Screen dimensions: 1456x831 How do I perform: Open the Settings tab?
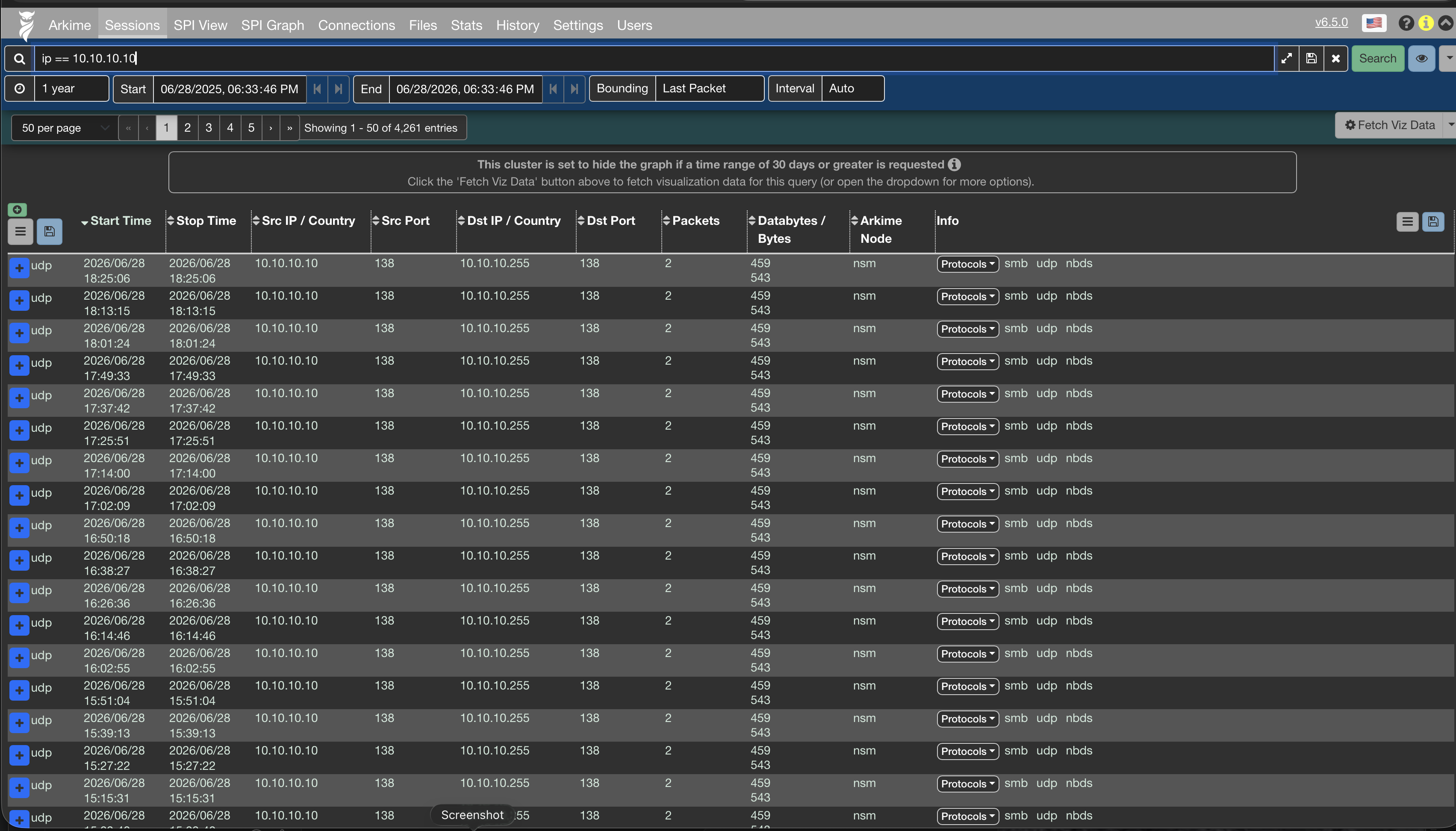(x=578, y=25)
